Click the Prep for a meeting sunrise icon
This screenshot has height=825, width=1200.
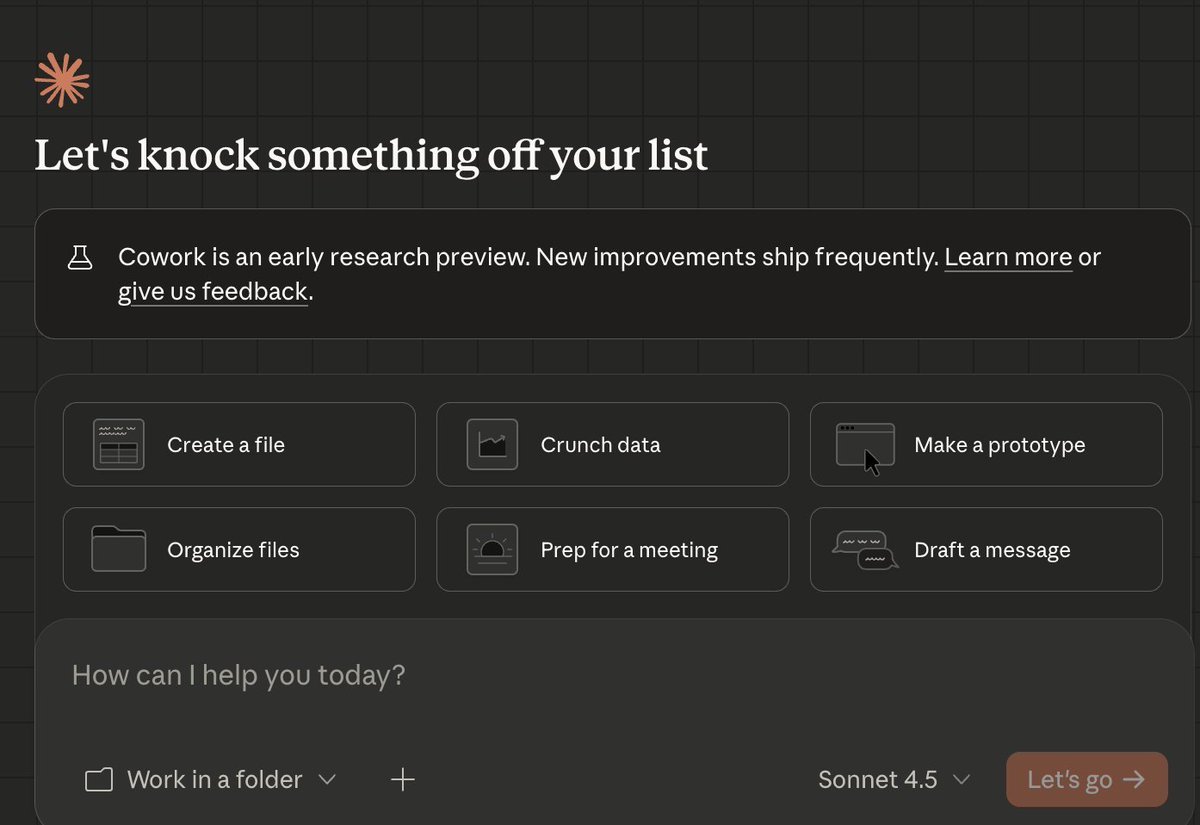[x=492, y=549]
